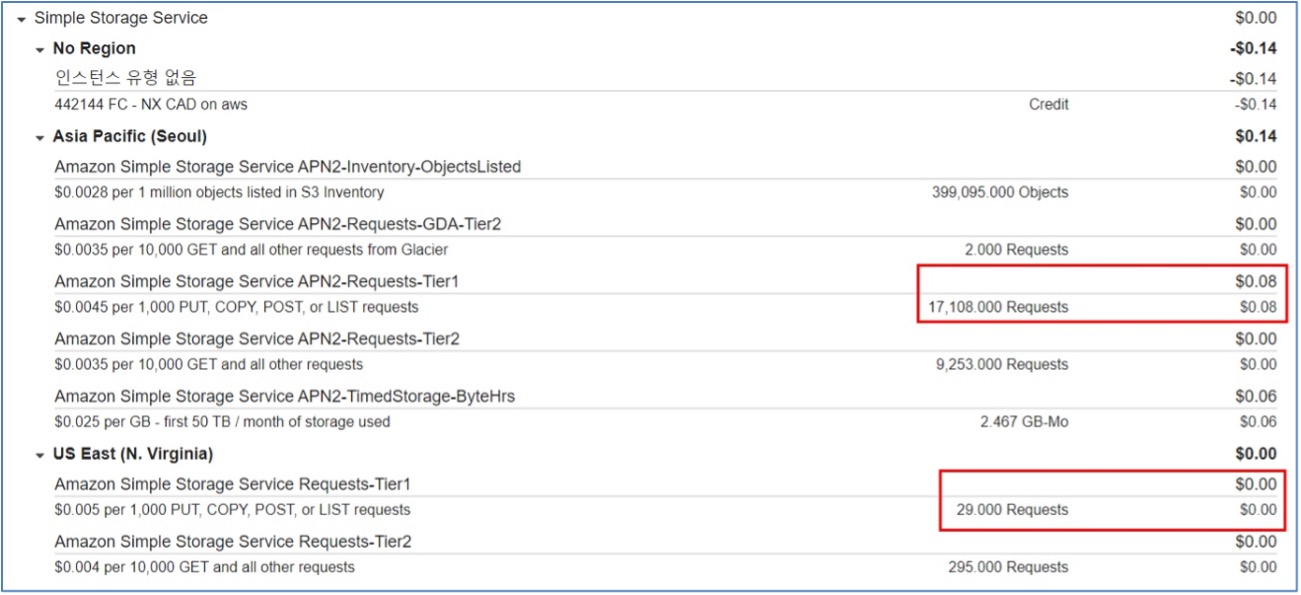Select the 9,253.000 Requests usage value
Screen dimensions: 1301x595
coord(1002,365)
